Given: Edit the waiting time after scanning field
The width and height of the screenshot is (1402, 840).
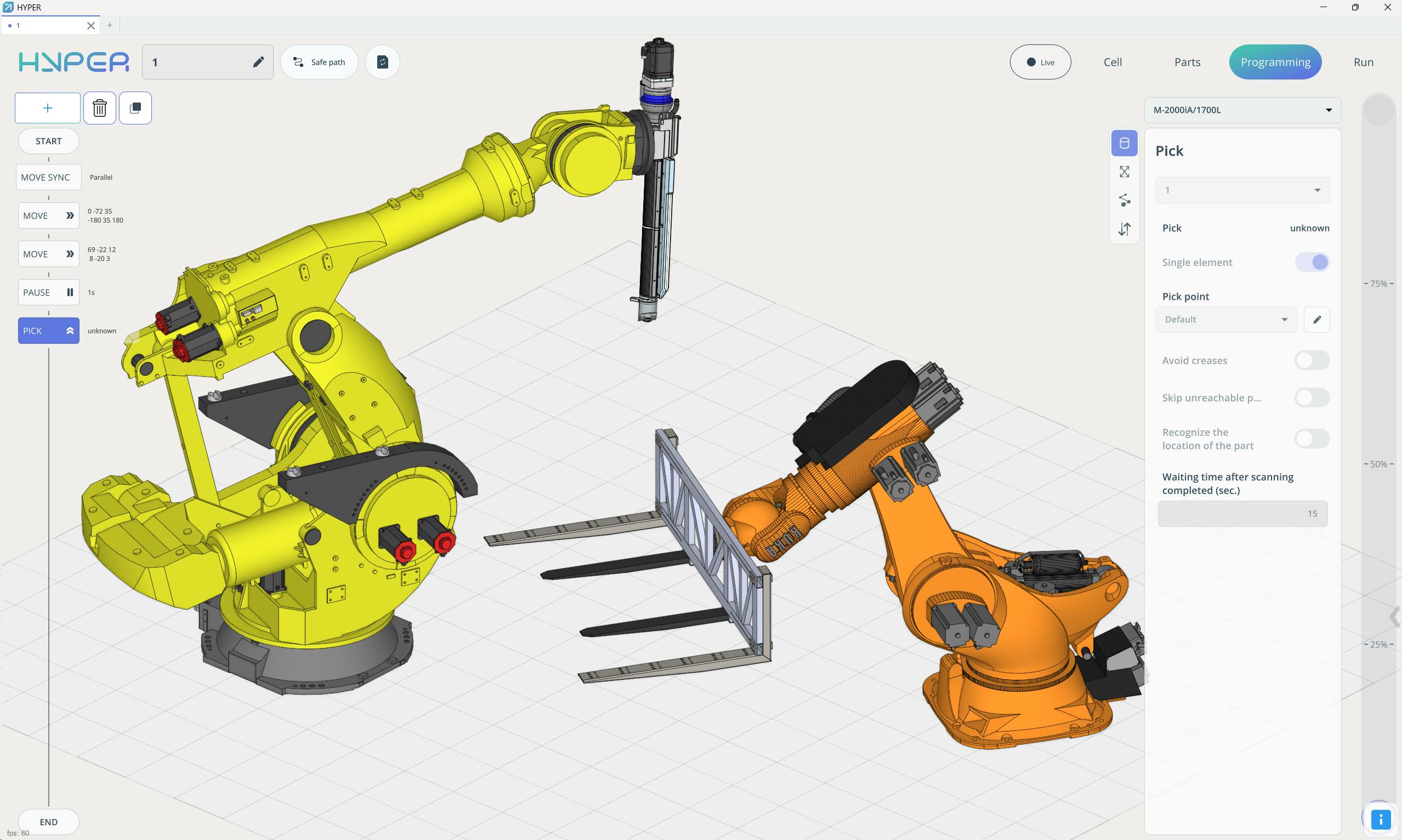Looking at the screenshot, I should pos(1242,513).
